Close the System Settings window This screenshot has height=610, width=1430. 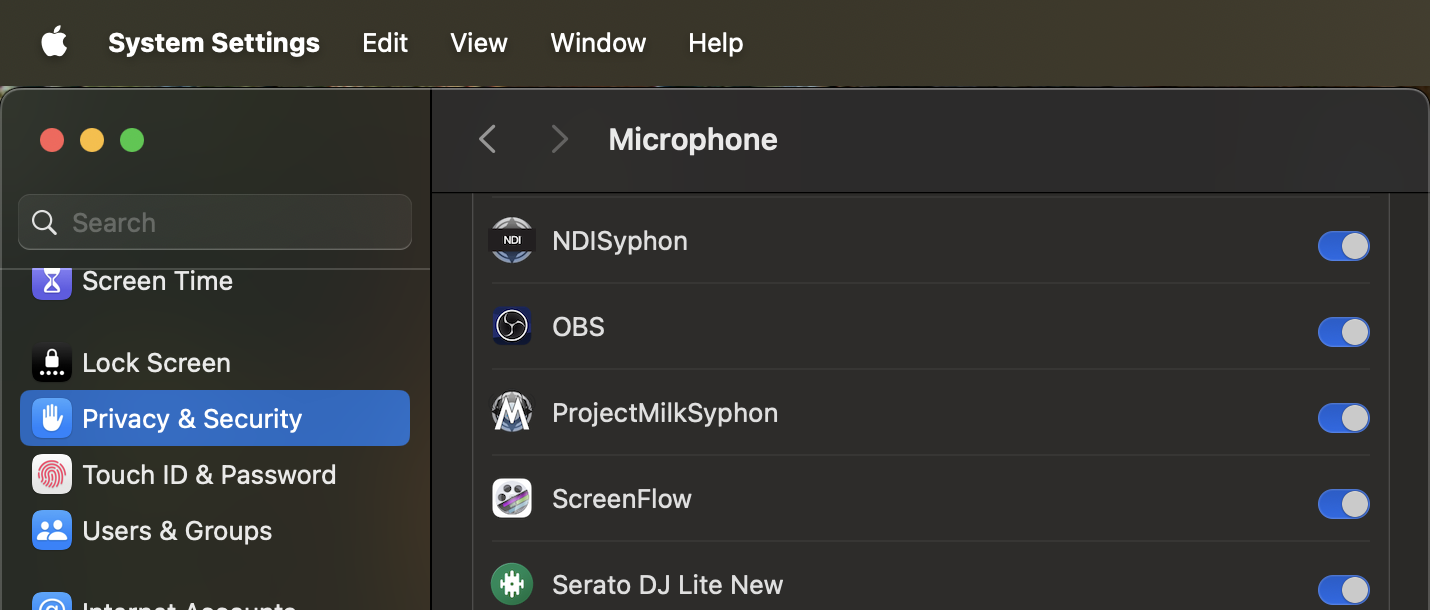point(52,140)
